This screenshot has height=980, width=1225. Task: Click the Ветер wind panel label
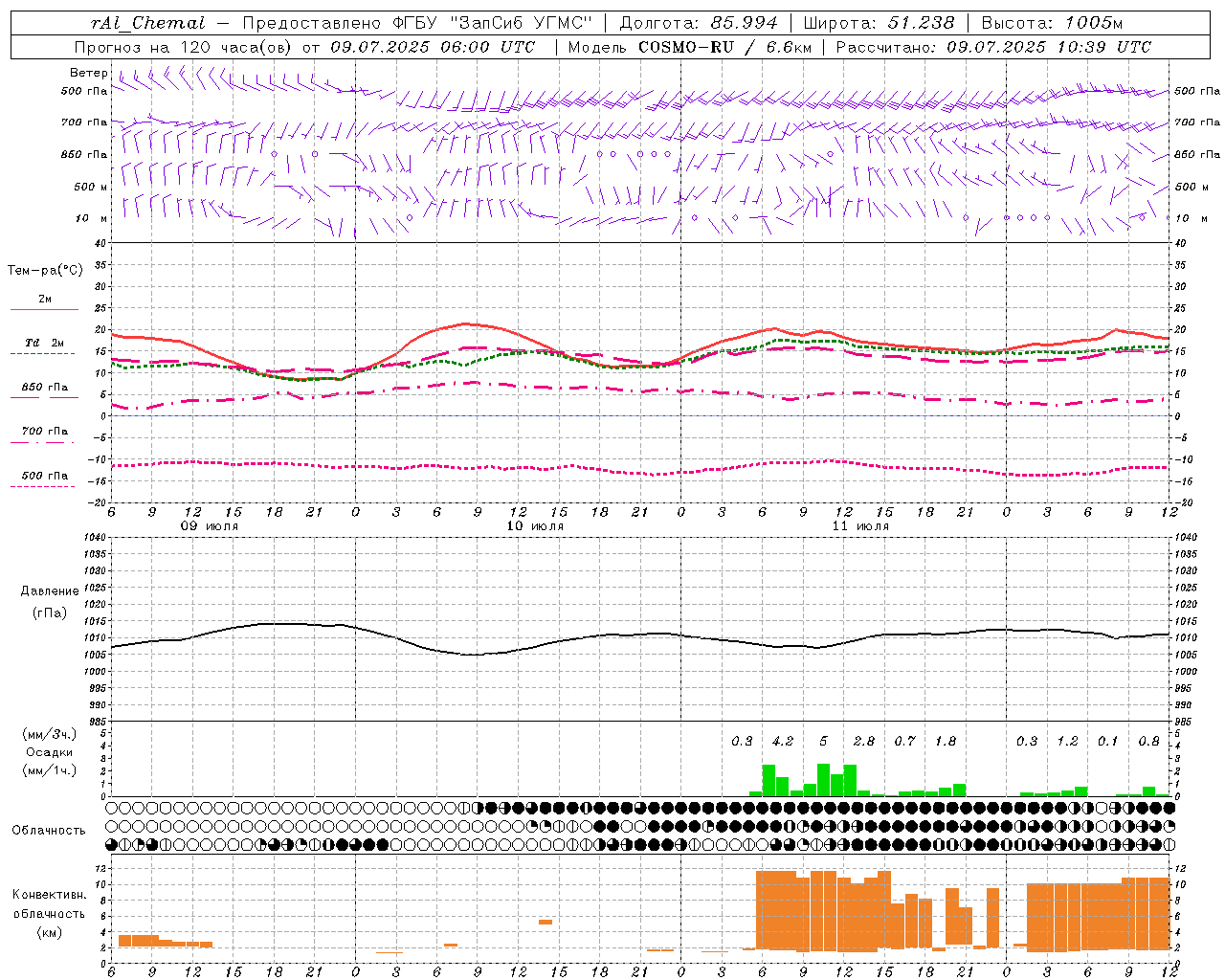click(x=89, y=73)
